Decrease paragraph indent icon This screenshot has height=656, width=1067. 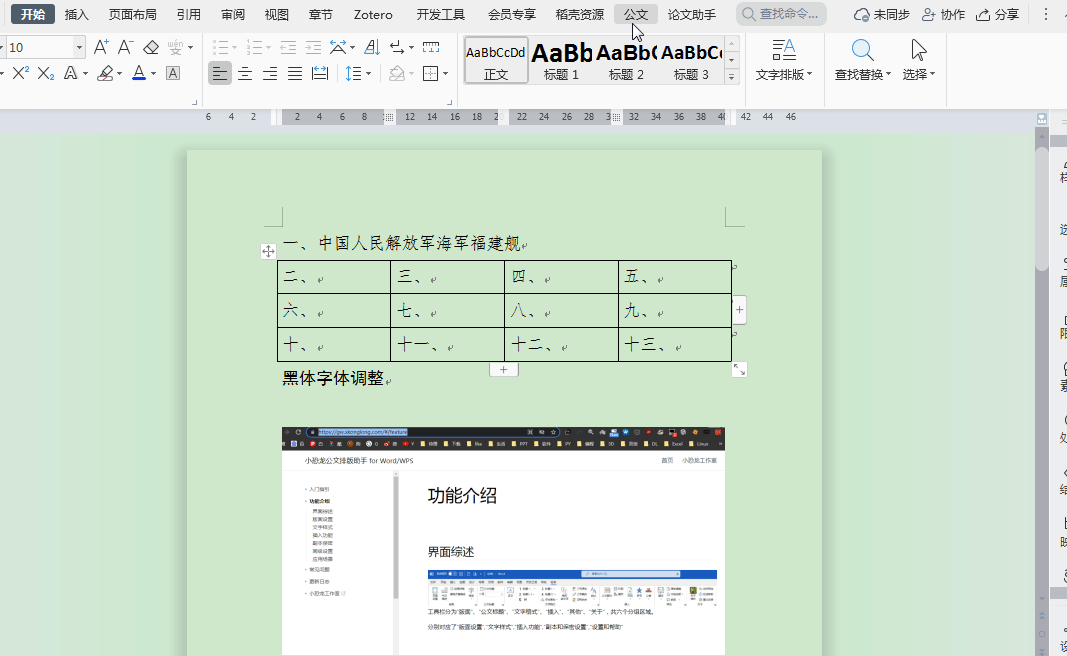(x=288, y=47)
